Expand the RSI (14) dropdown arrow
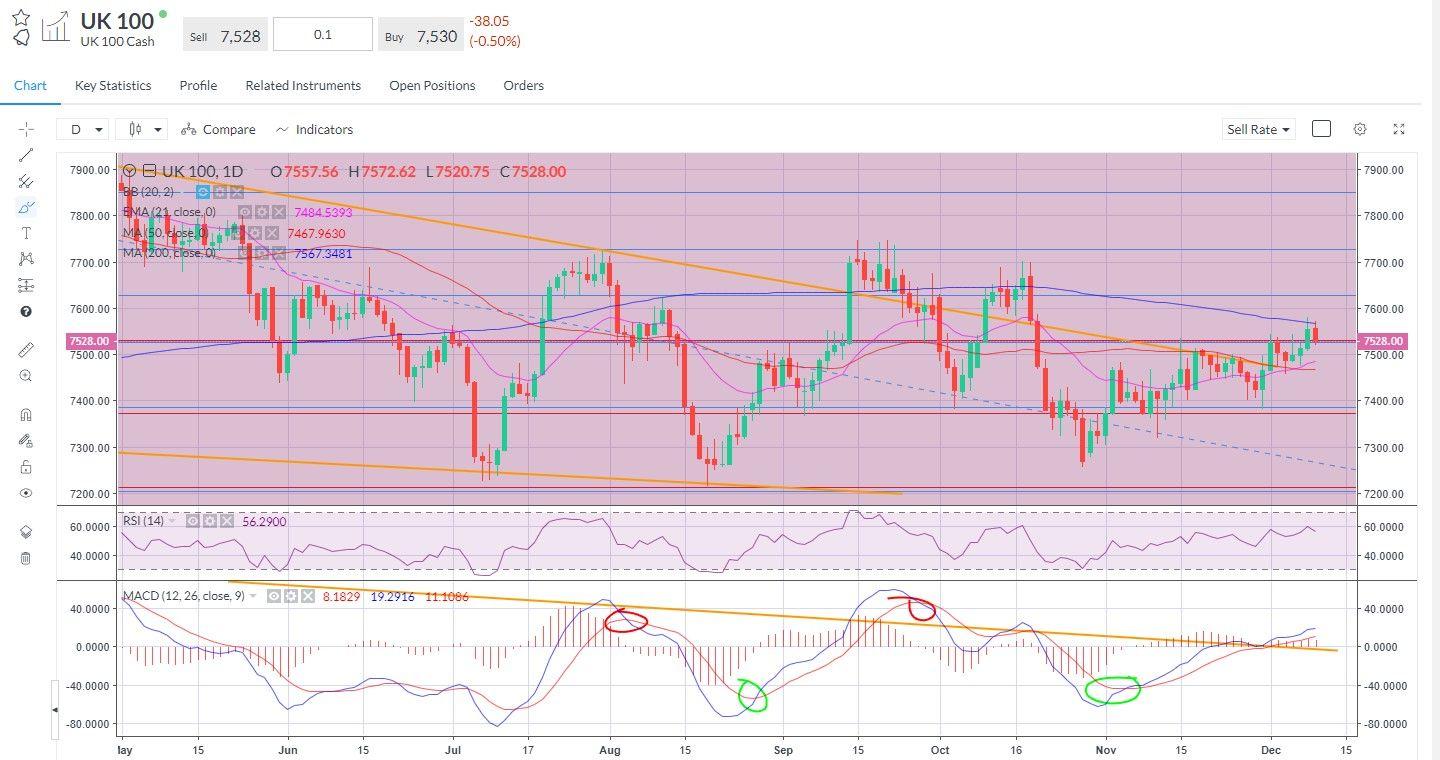The width and height of the screenshot is (1440, 760). point(172,521)
